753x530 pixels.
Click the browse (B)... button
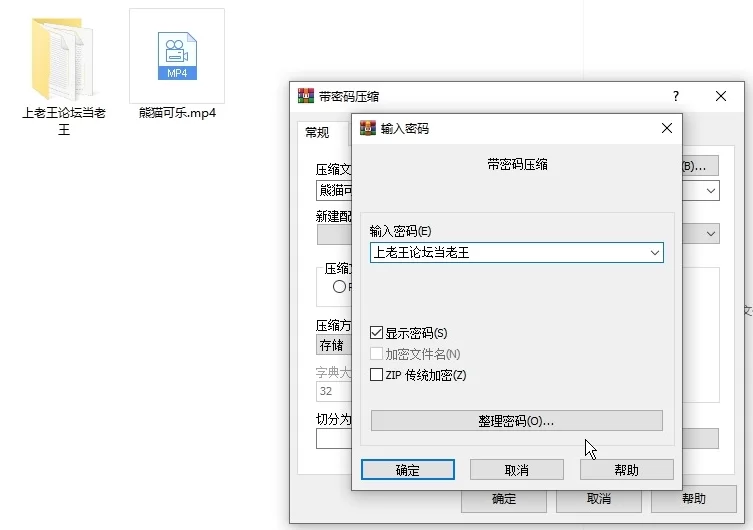point(700,166)
